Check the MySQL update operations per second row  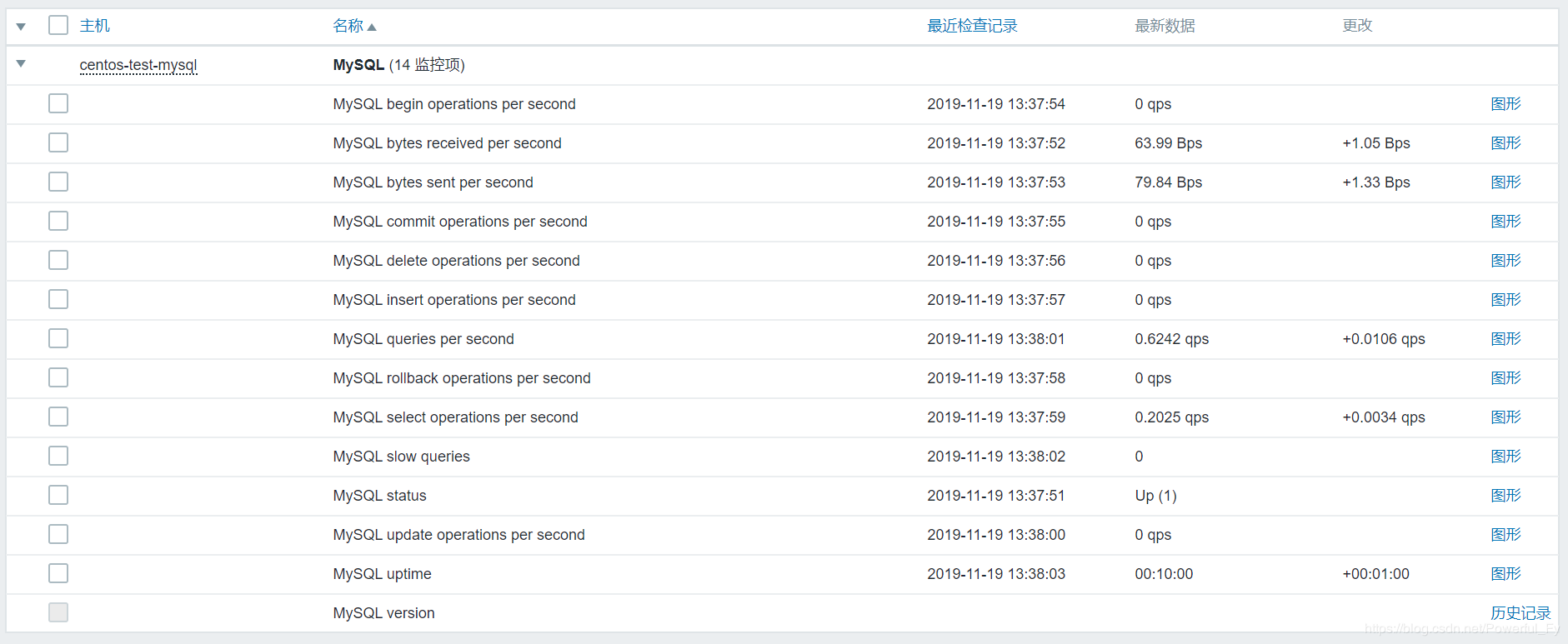58,534
